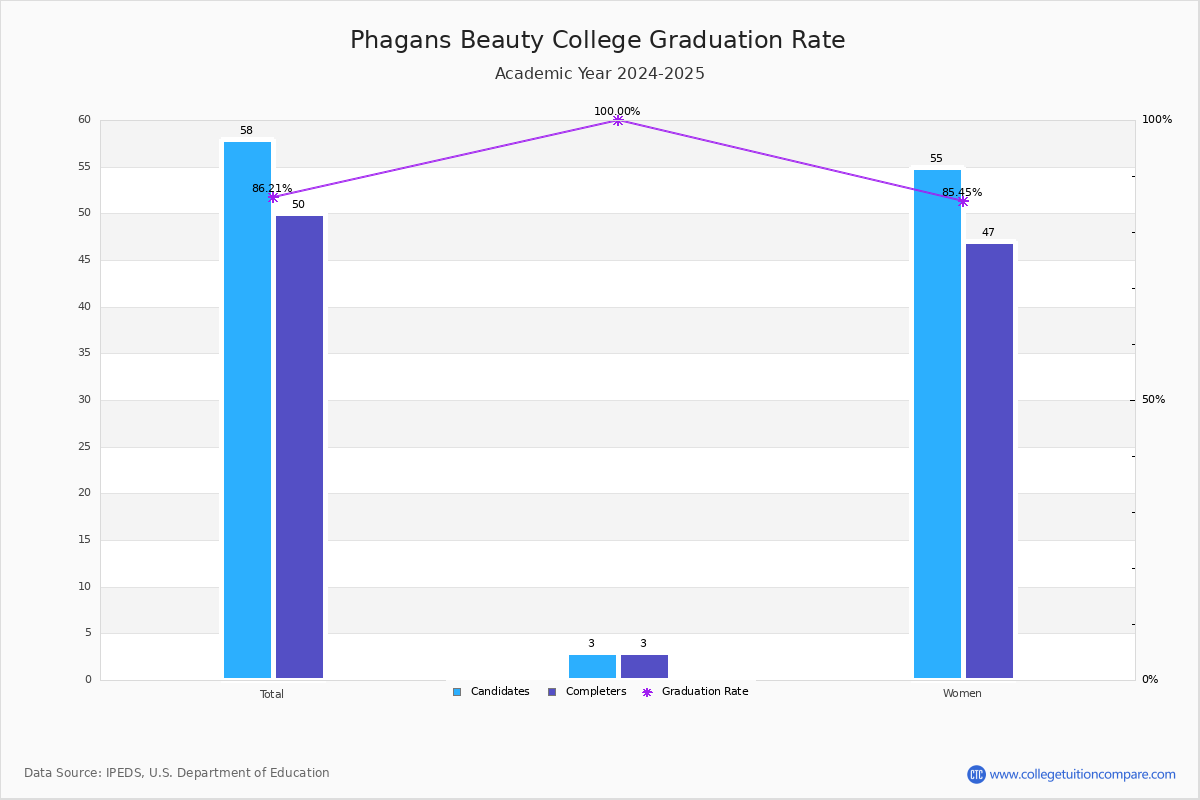The height and width of the screenshot is (800, 1200).
Task: Click the small purple completers bar labeled 3
Action: coord(644,666)
